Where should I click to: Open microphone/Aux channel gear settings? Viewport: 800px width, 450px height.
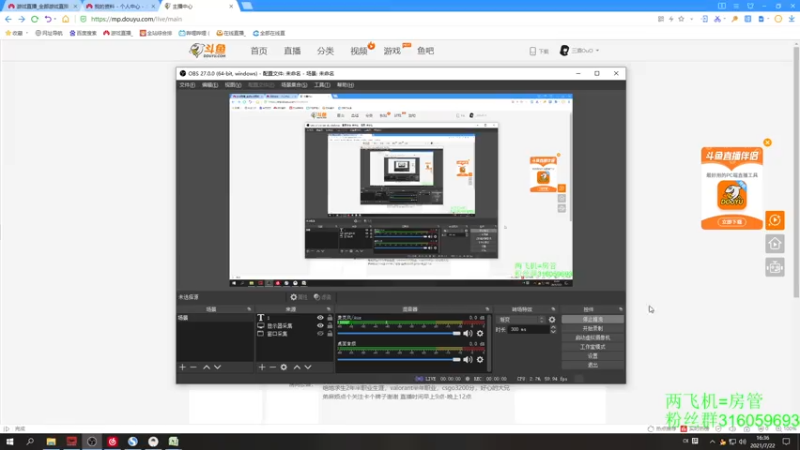point(480,333)
